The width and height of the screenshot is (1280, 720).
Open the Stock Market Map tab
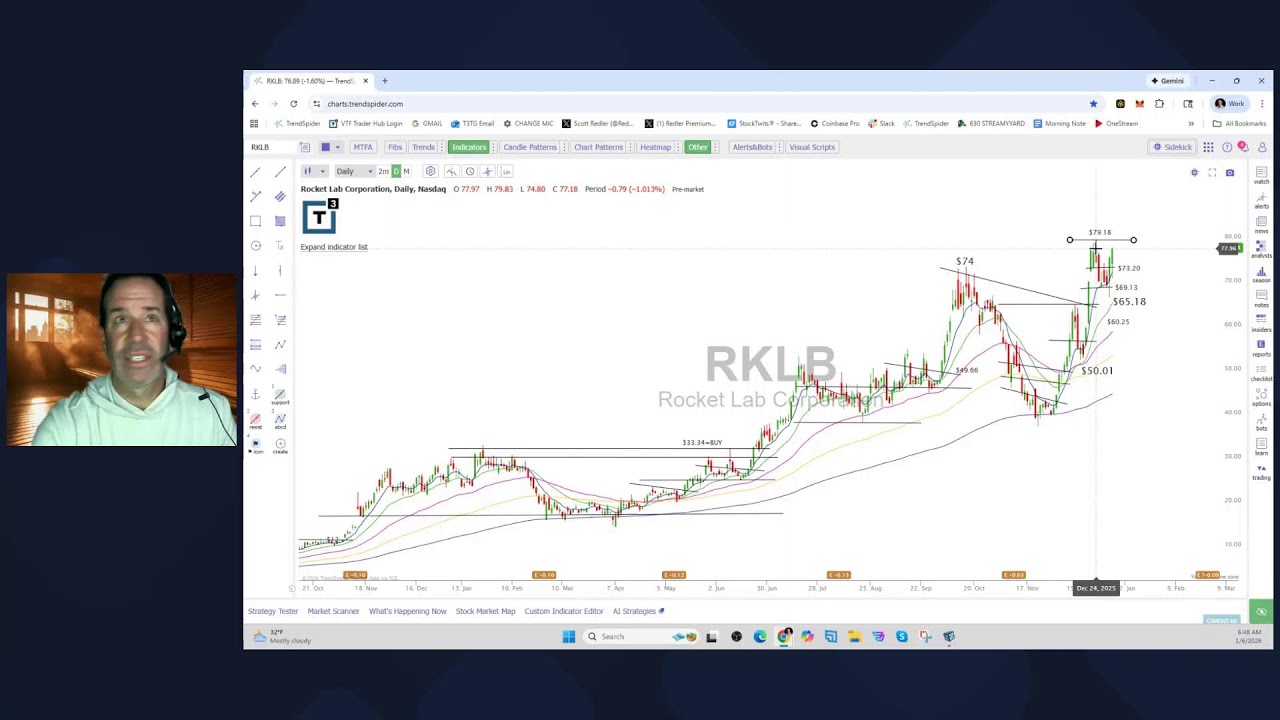click(x=485, y=611)
